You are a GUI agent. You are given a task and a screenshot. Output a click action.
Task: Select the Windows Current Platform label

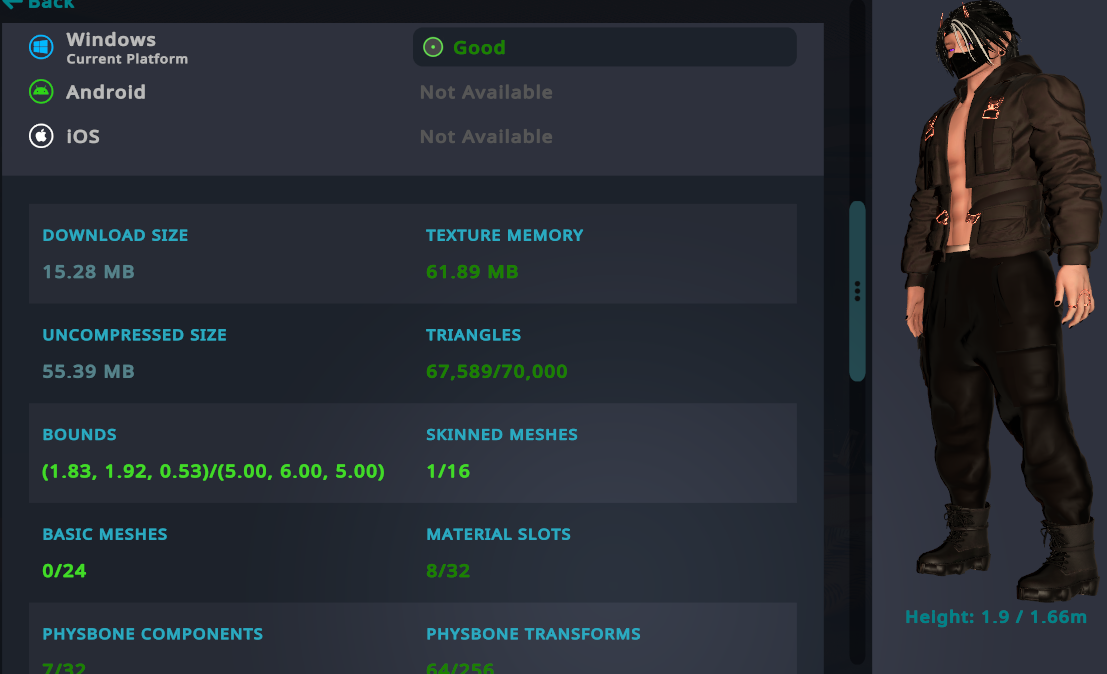[127, 48]
